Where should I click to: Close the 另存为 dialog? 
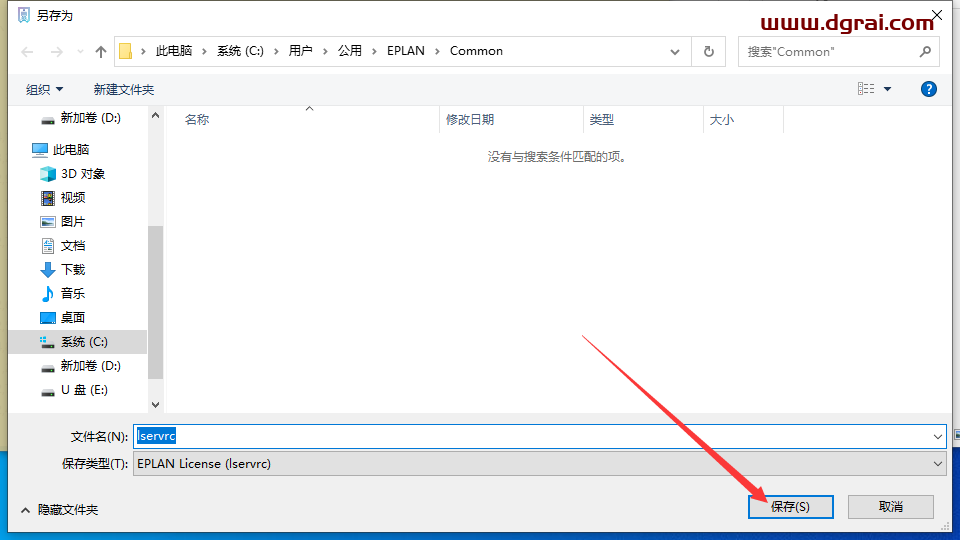(x=937, y=15)
